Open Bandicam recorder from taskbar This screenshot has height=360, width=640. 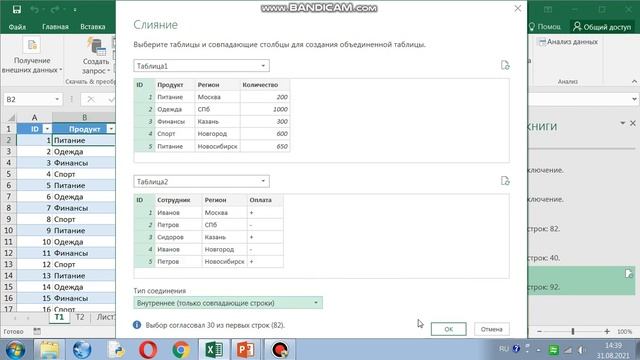(x=280, y=350)
